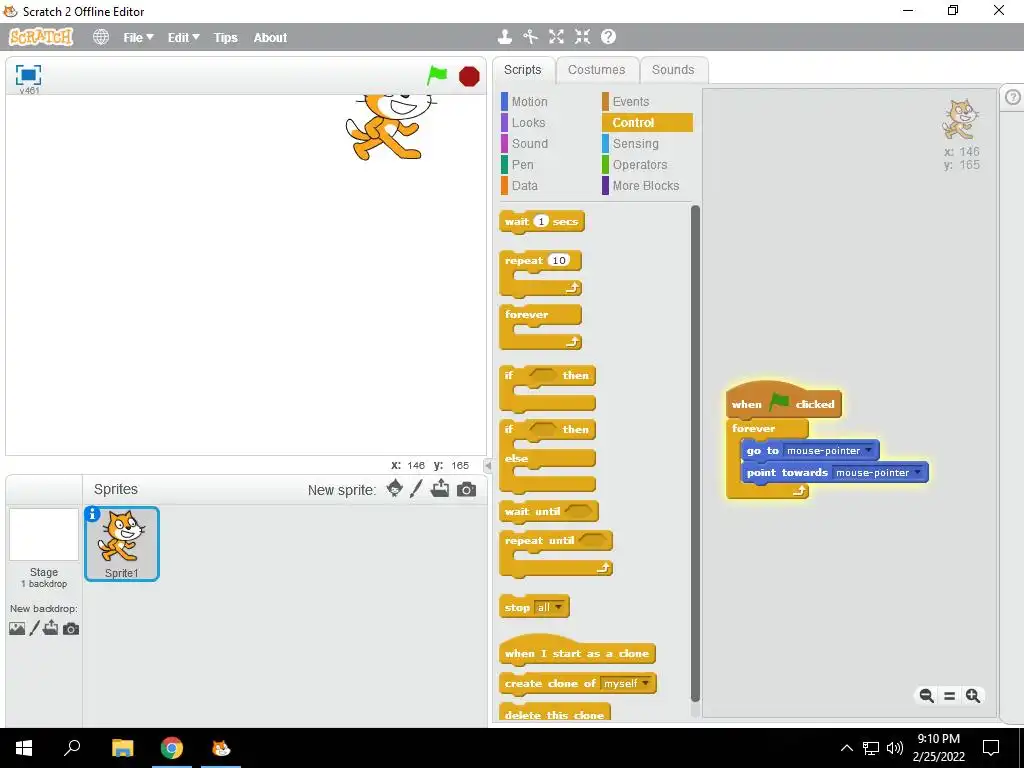The width and height of the screenshot is (1024, 768).
Task: Open Windows Start menu
Action: (x=24, y=748)
